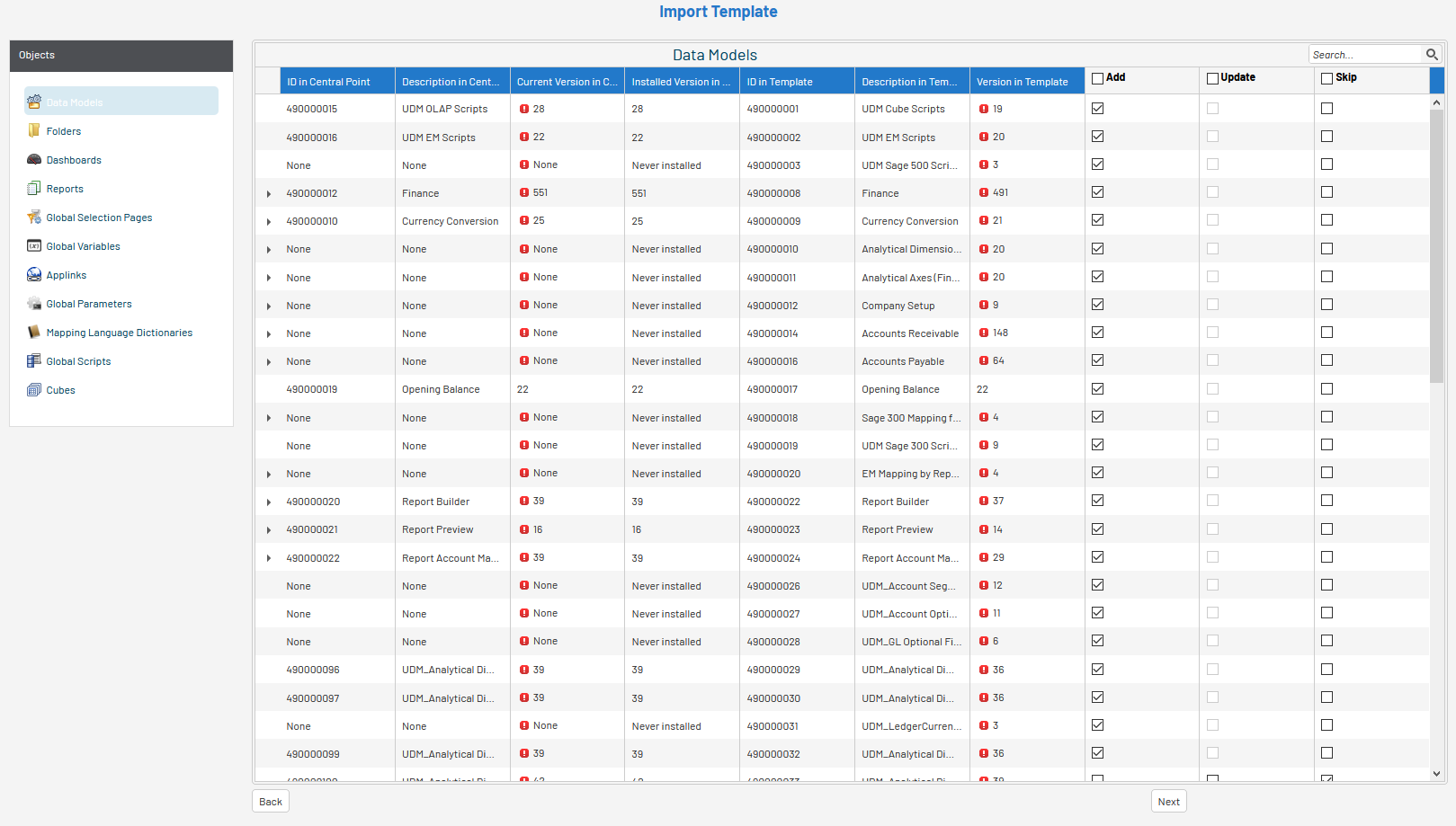Click the search magnifier icon
The height and width of the screenshot is (826, 1456).
point(1432,55)
